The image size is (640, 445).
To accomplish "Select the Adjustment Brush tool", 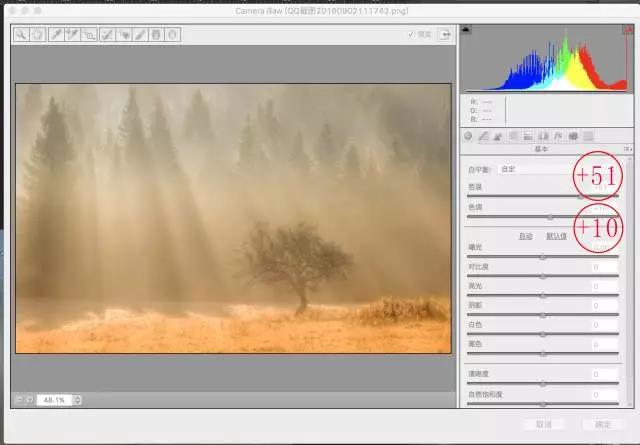I will click(x=140, y=35).
